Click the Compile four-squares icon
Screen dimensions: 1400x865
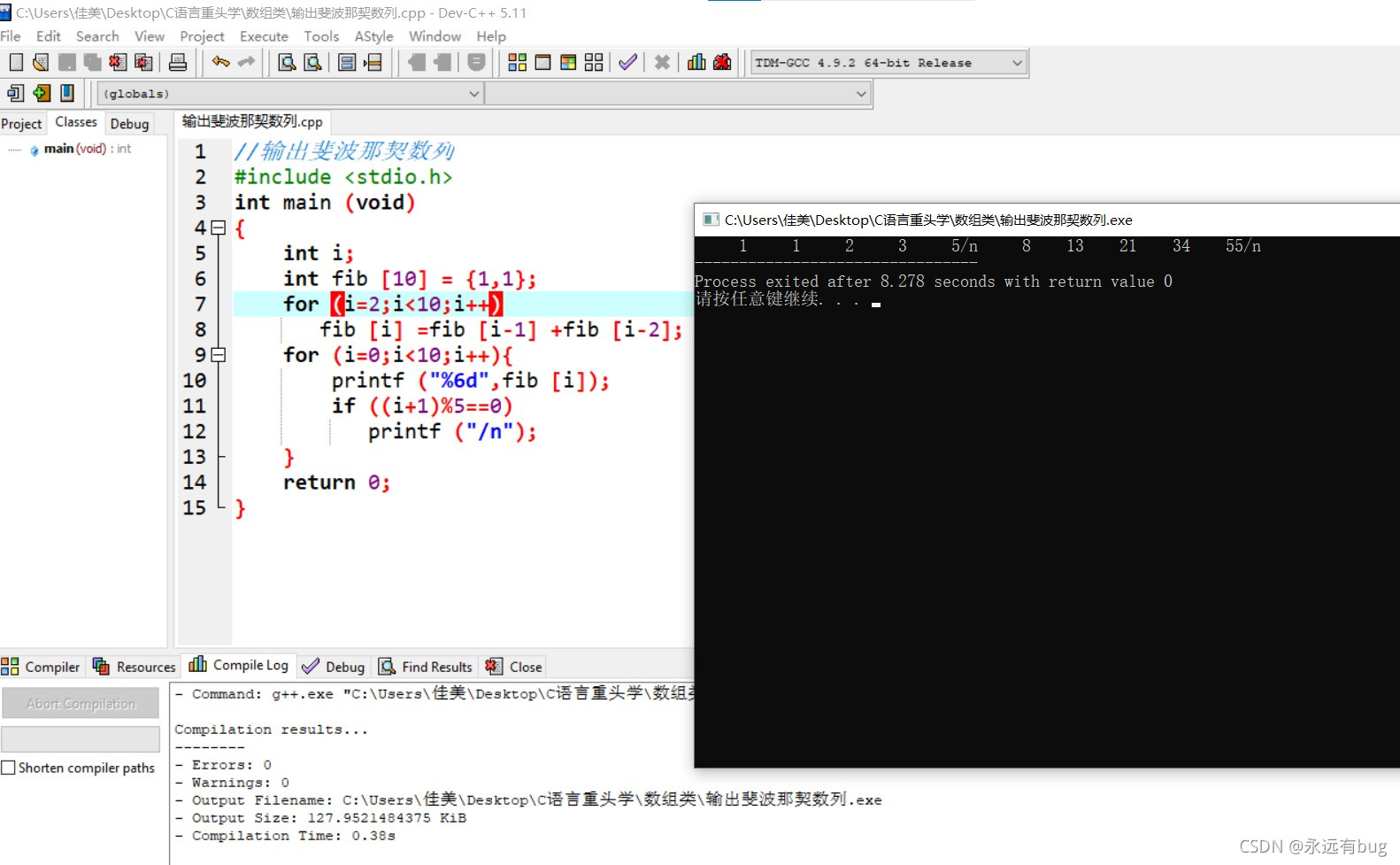tap(518, 62)
